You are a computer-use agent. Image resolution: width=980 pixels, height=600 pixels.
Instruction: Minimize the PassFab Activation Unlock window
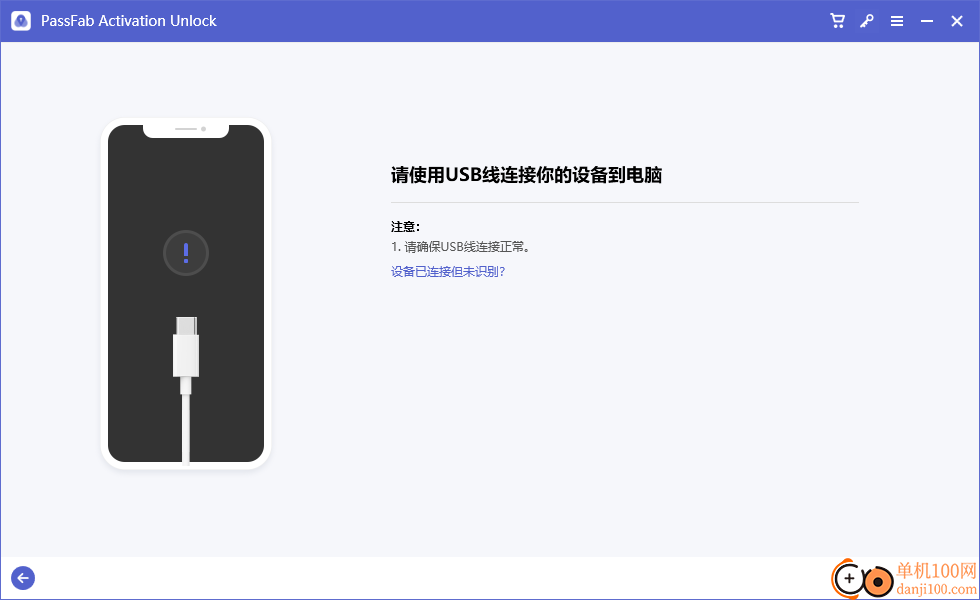point(927,21)
